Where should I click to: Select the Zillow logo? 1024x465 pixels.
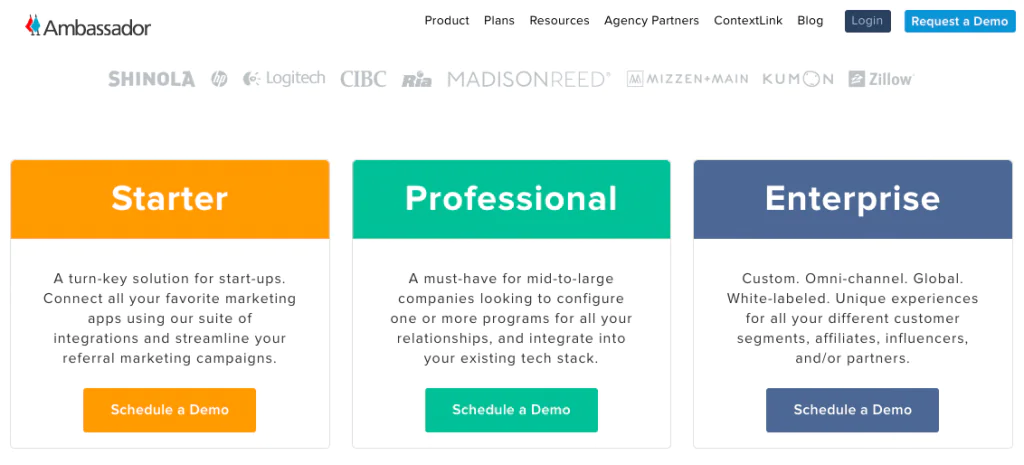881,79
